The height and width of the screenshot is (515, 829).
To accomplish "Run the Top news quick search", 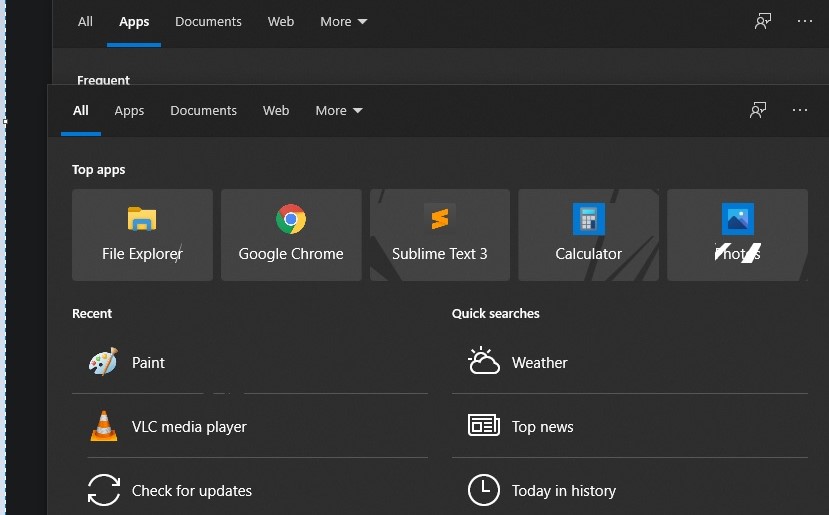I will click(x=630, y=426).
